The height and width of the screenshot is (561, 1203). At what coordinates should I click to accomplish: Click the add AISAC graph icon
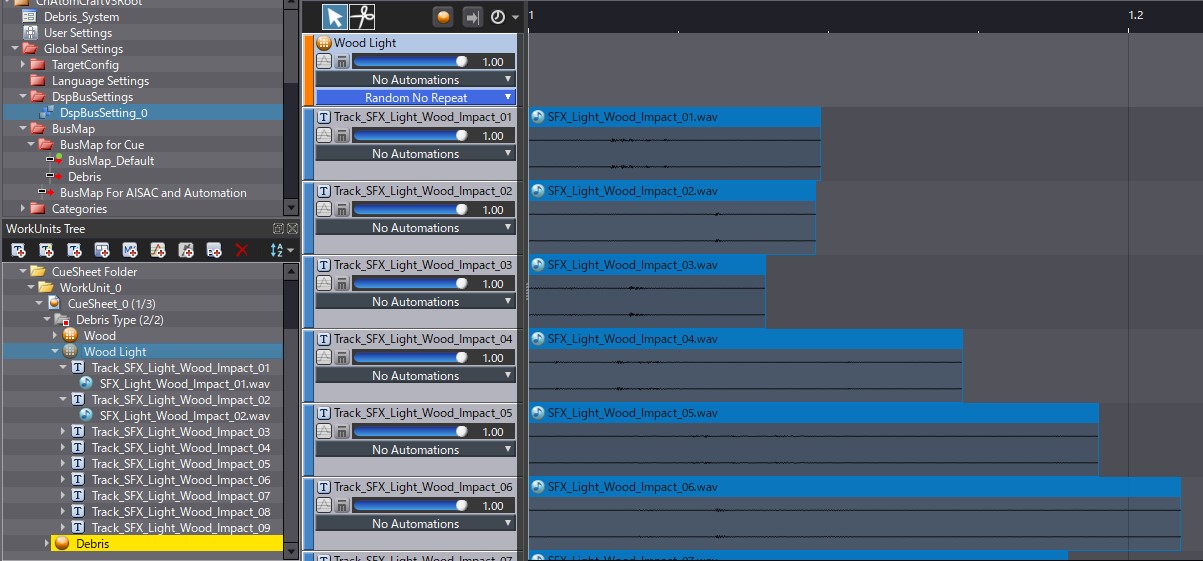tap(186, 250)
